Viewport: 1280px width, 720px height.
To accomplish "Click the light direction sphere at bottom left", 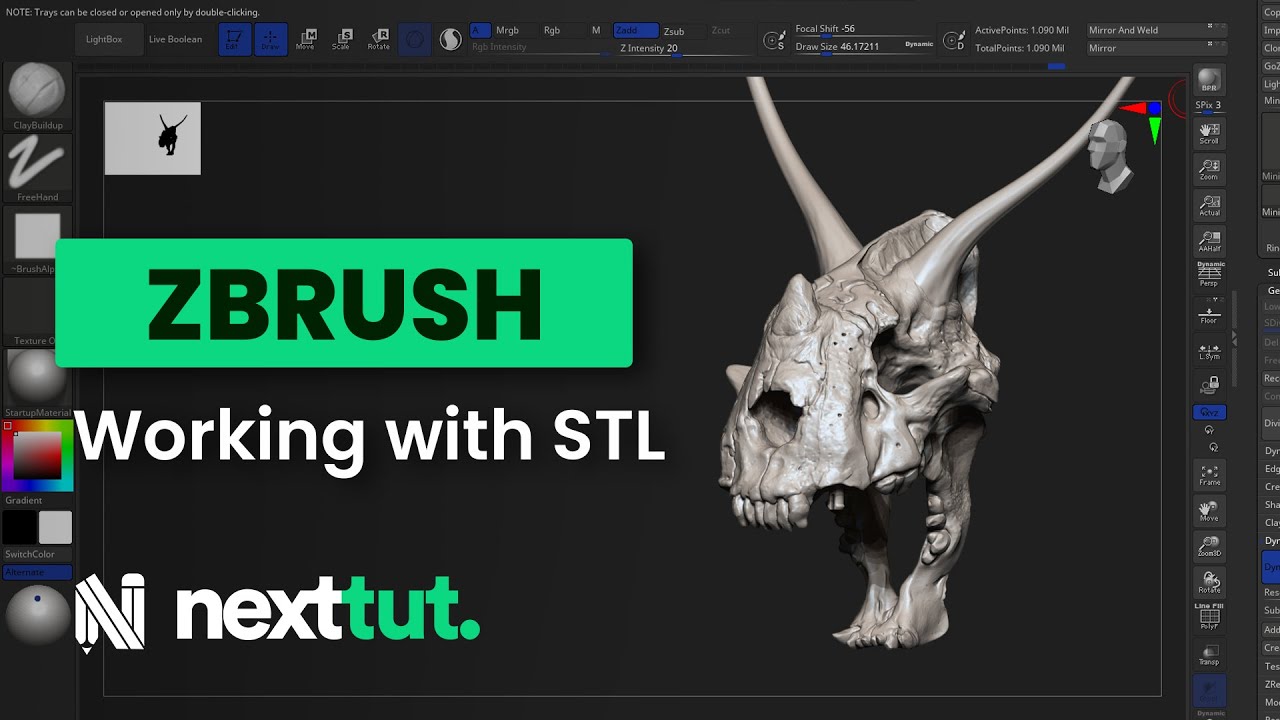I will coord(37,615).
